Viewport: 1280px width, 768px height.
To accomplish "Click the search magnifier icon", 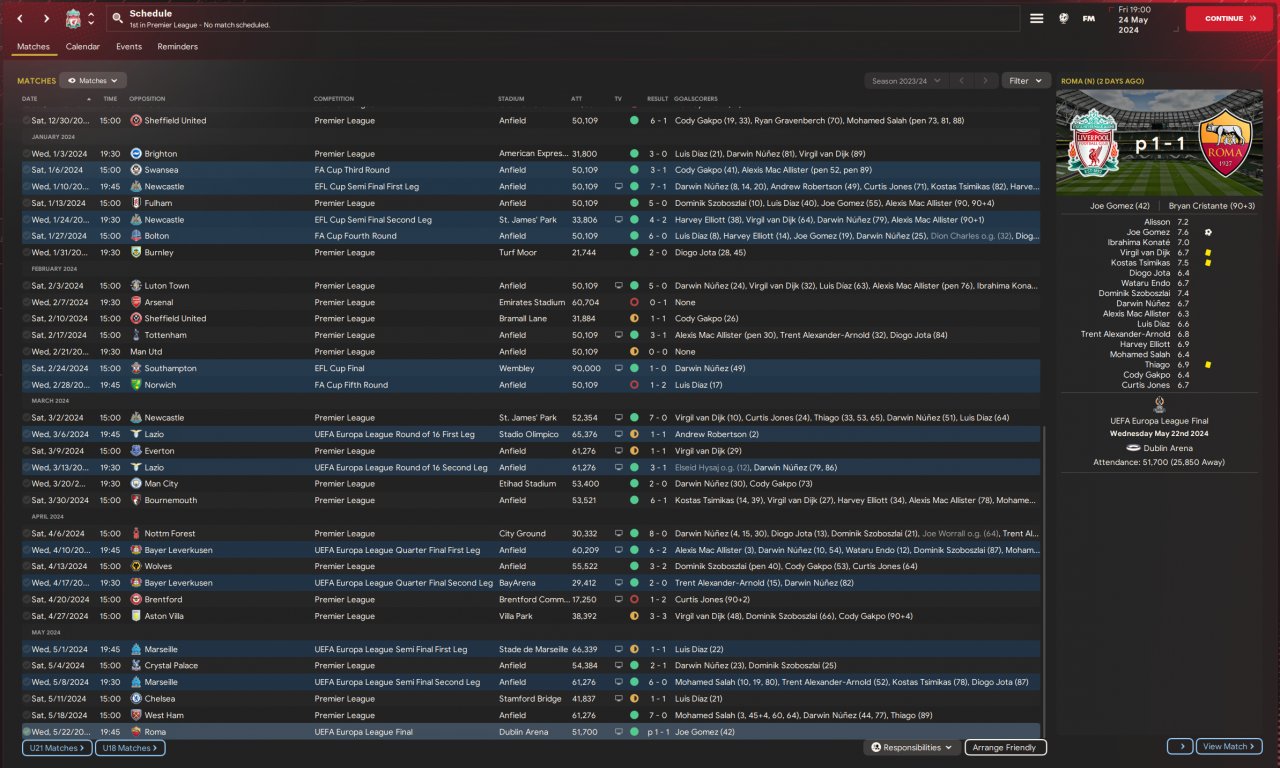I will click(x=117, y=19).
